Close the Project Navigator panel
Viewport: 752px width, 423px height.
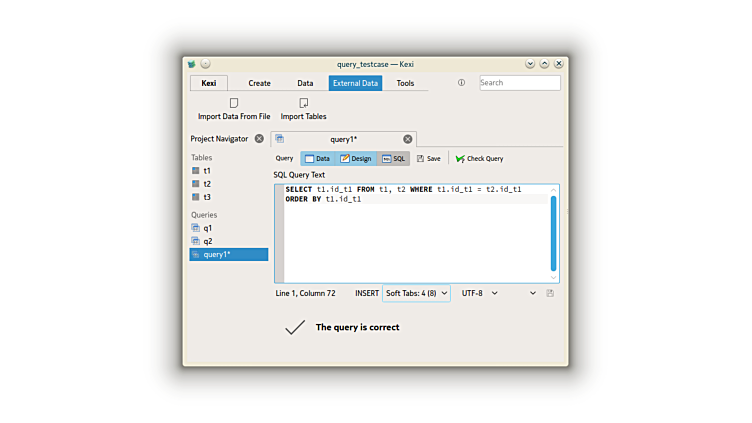(x=259, y=139)
